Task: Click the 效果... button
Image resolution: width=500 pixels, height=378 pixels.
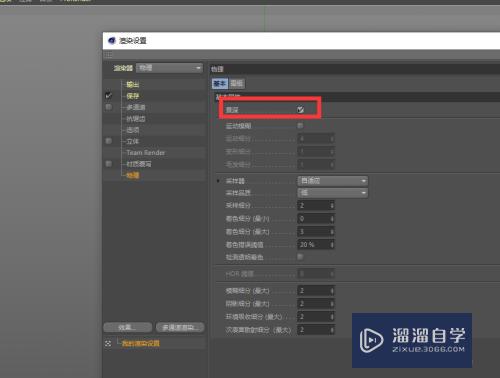Action: click(128, 328)
